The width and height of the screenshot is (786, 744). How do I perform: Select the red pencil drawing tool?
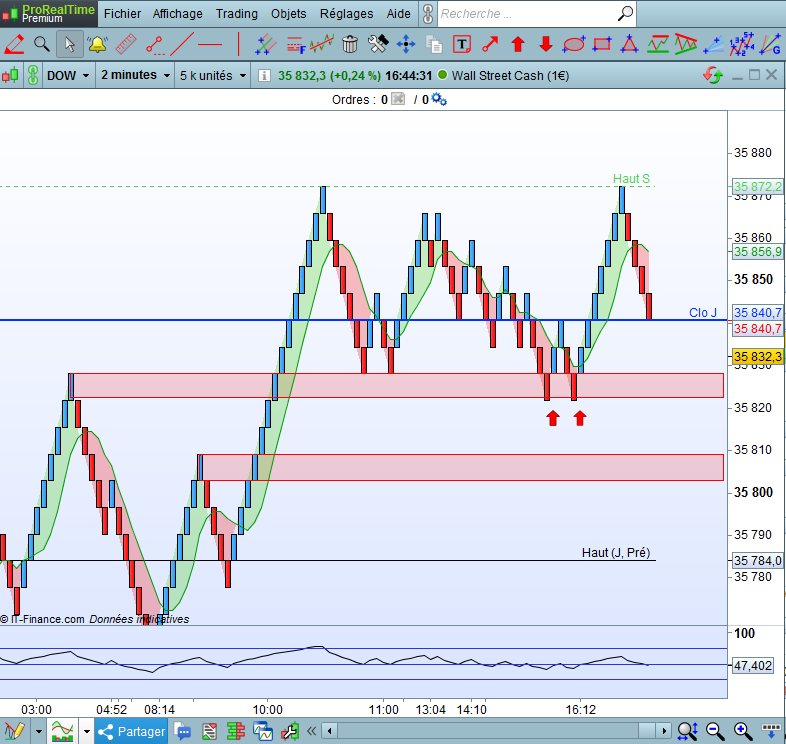coord(14,44)
